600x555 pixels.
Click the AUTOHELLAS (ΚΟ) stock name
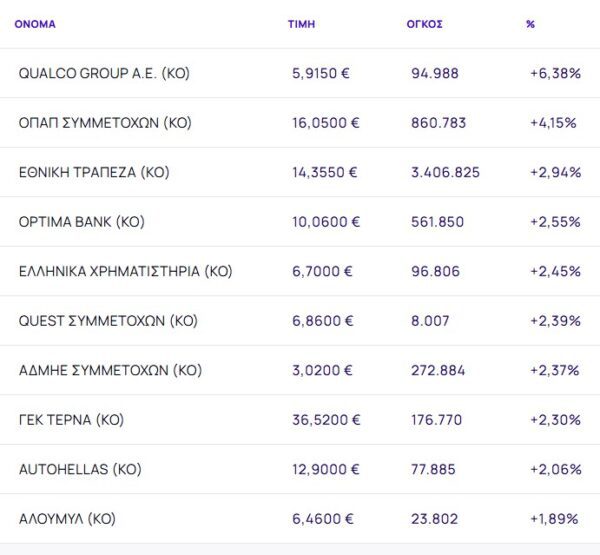tap(80, 469)
